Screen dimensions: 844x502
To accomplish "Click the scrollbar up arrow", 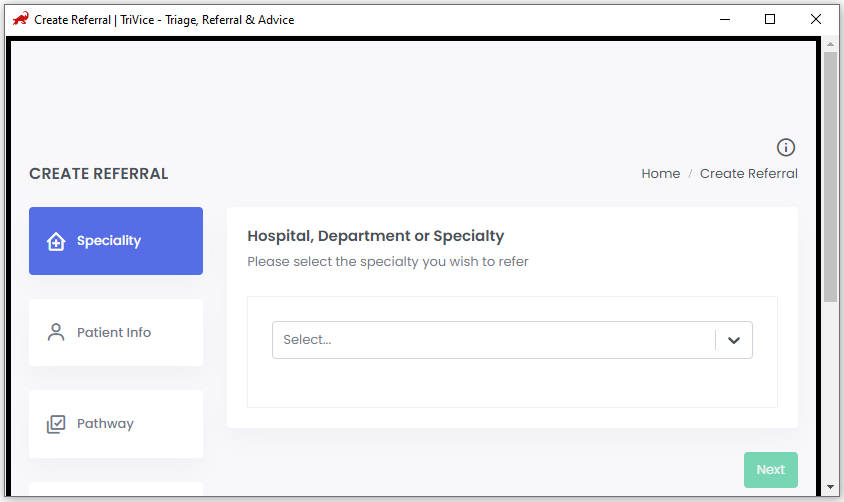I will [x=831, y=44].
